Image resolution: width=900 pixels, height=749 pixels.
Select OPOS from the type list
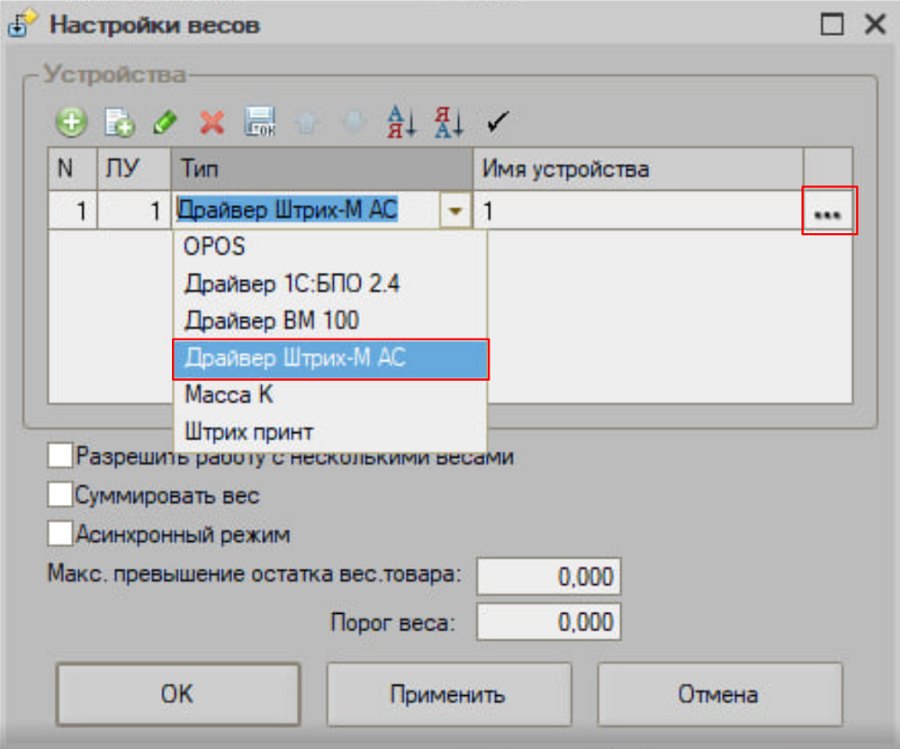[330, 246]
